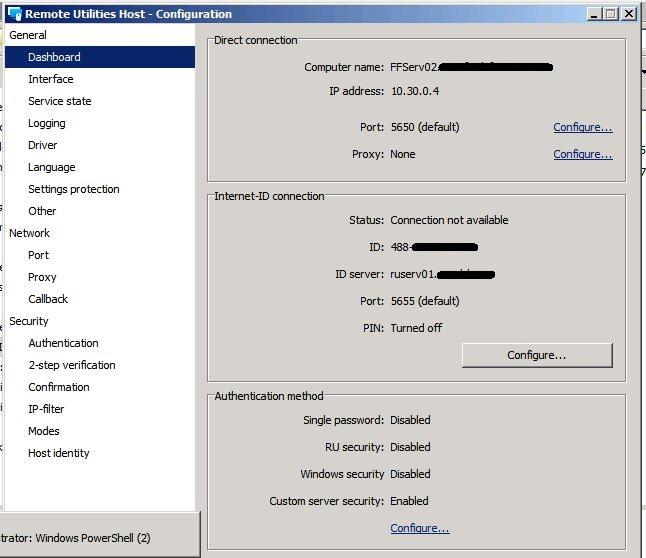Select Proxy under Network
The height and width of the screenshot is (558, 646).
click(x=42, y=277)
